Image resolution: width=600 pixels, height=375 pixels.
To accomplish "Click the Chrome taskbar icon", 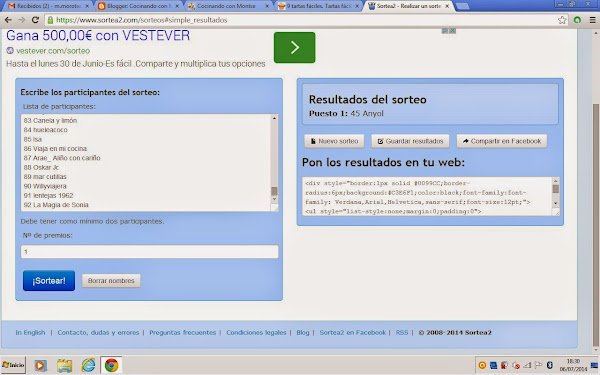I will click(x=111, y=365).
